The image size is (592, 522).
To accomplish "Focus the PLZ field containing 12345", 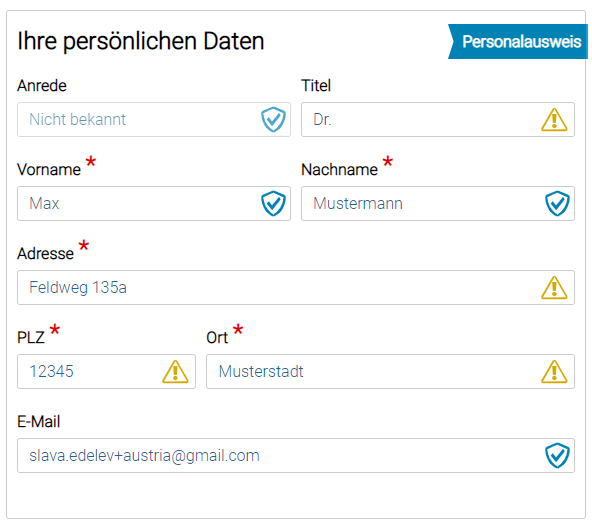I will pyautogui.click(x=106, y=371).
